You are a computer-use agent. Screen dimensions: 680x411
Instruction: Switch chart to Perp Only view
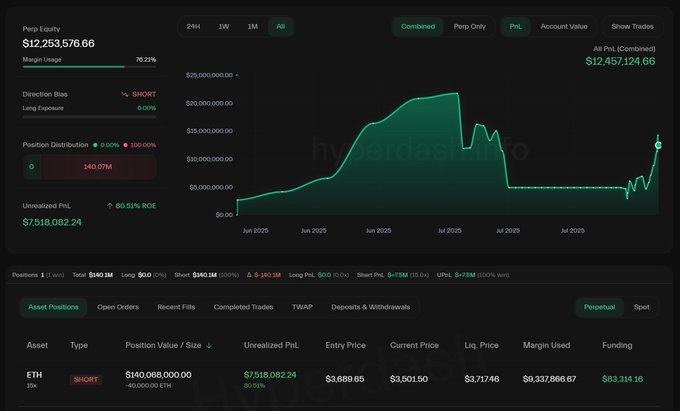470,26
